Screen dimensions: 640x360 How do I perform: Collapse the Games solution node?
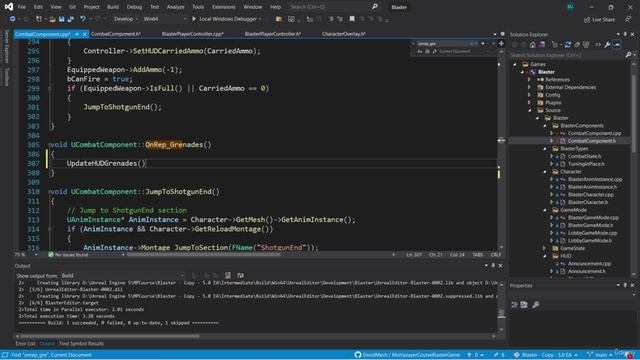515,64
